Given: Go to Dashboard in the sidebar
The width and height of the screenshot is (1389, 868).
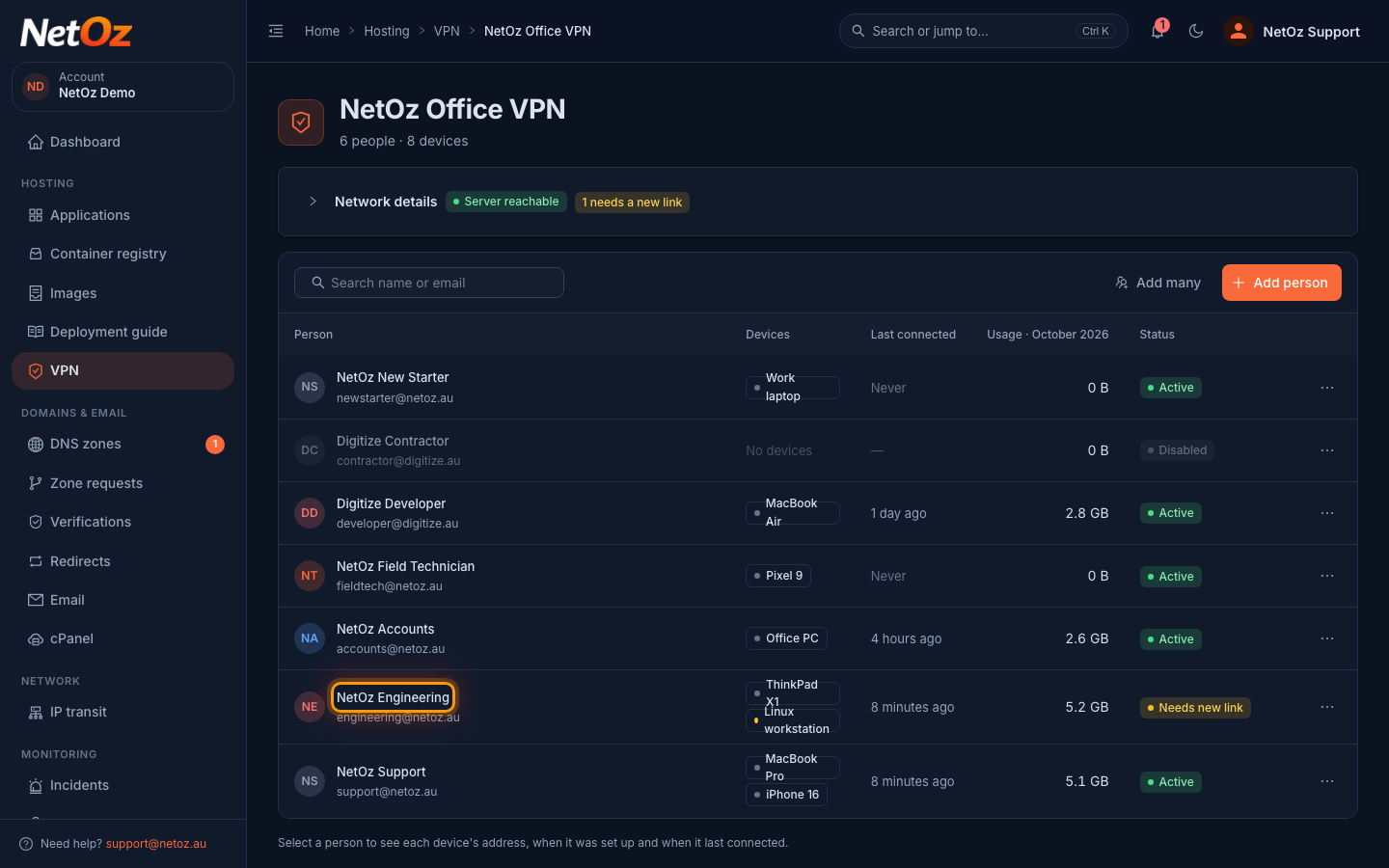Looking at the screenshot, I should pyautogui.click(x=123, y=142).
